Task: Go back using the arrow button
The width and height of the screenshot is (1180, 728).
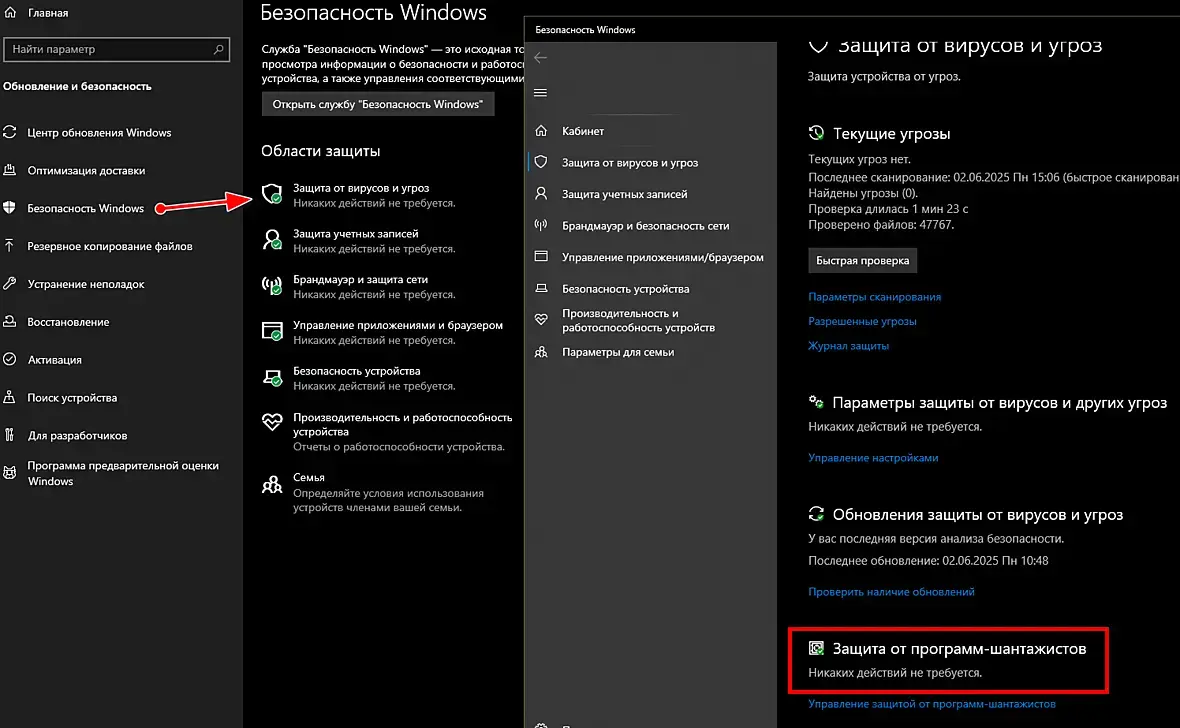Action: pos(541,58)
